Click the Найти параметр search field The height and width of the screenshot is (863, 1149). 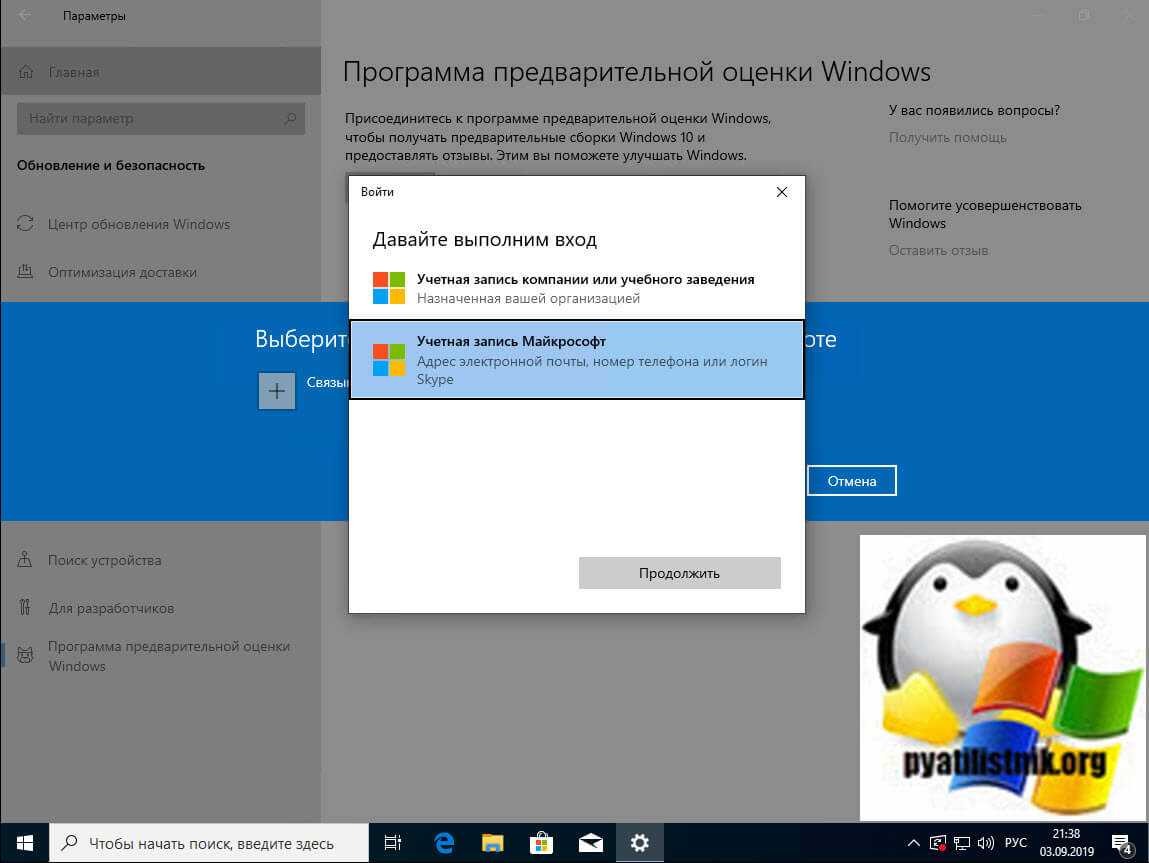click(160, 119)
